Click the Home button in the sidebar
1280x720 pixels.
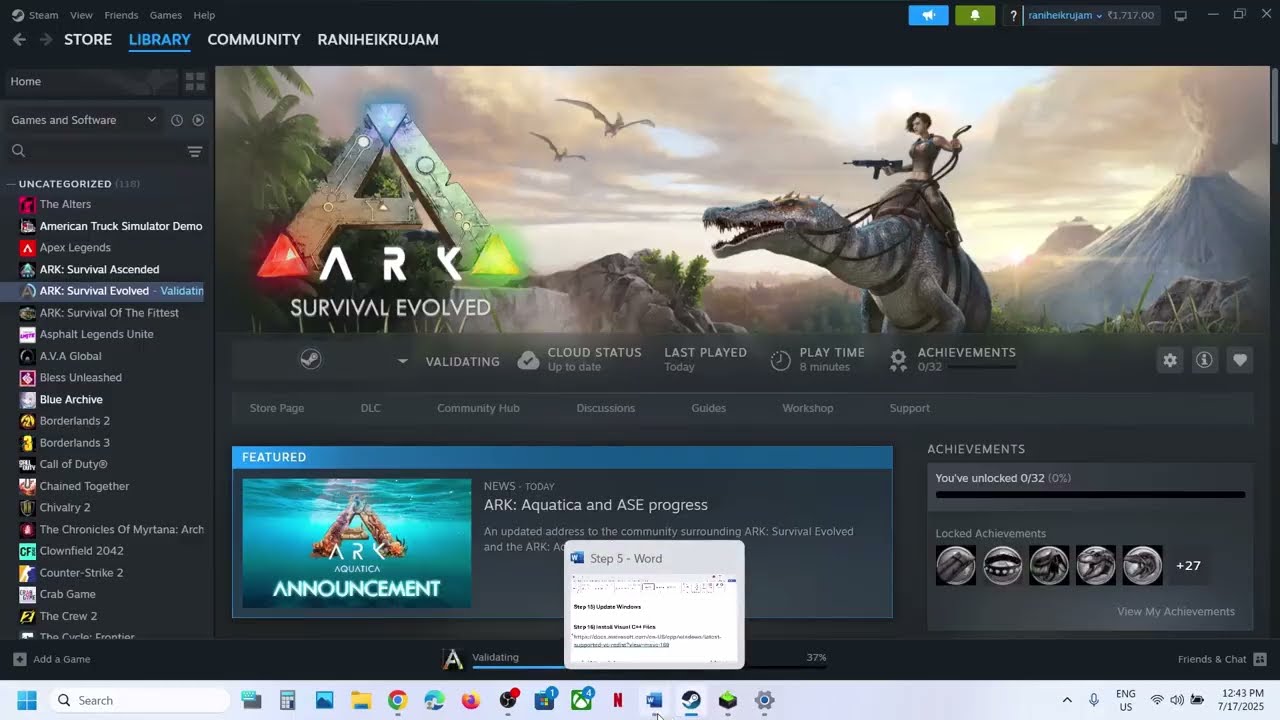(91, 81)
